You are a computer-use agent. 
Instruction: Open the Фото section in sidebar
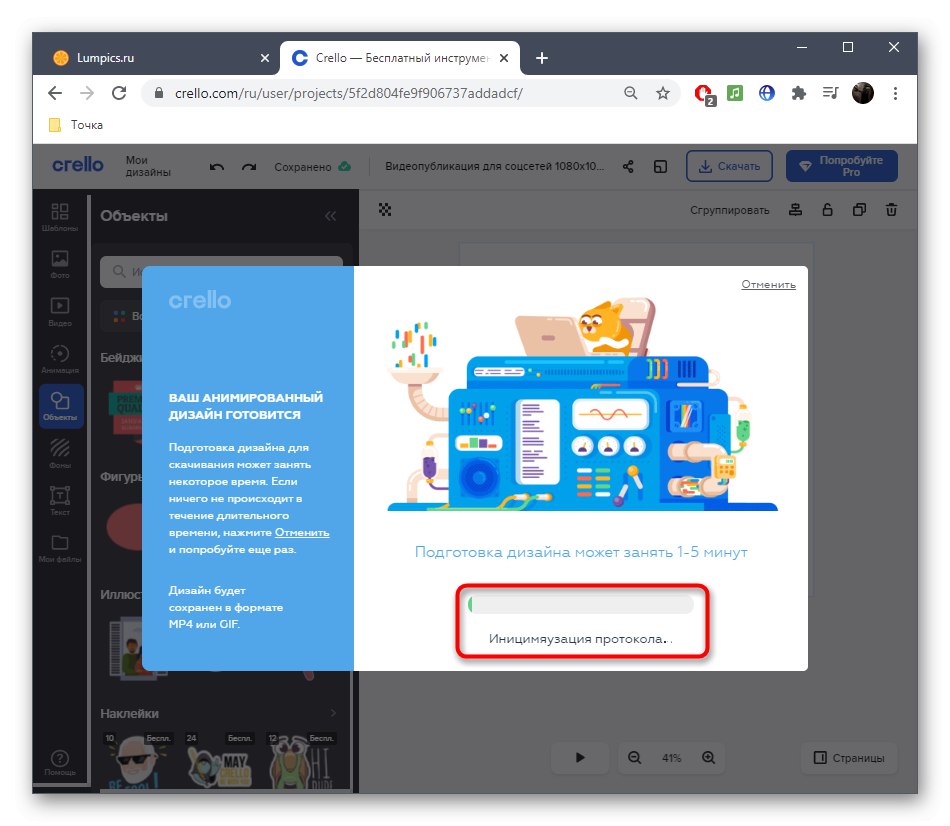[x=60, y=262]
